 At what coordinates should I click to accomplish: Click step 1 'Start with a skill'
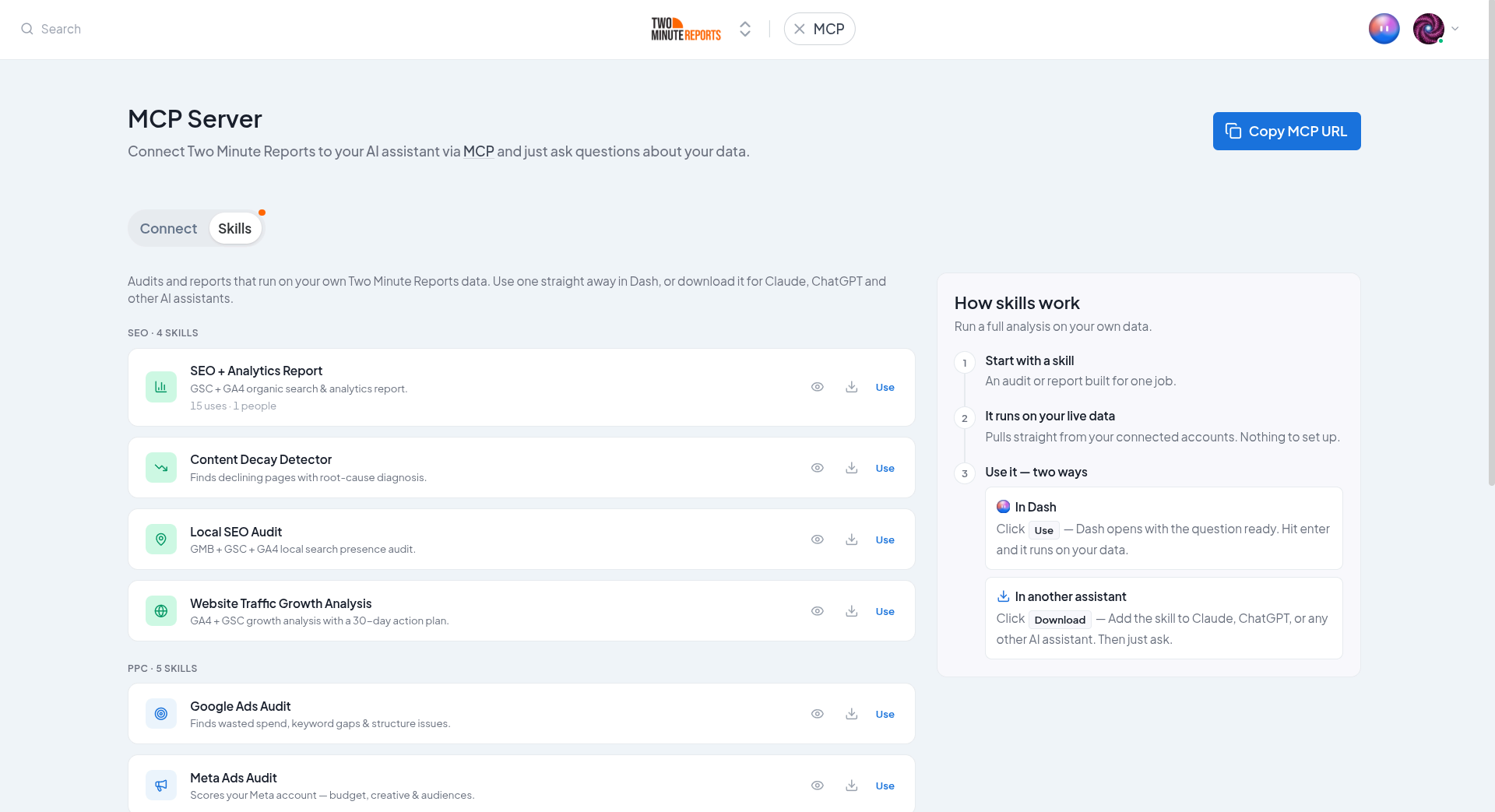point(1029,360)
